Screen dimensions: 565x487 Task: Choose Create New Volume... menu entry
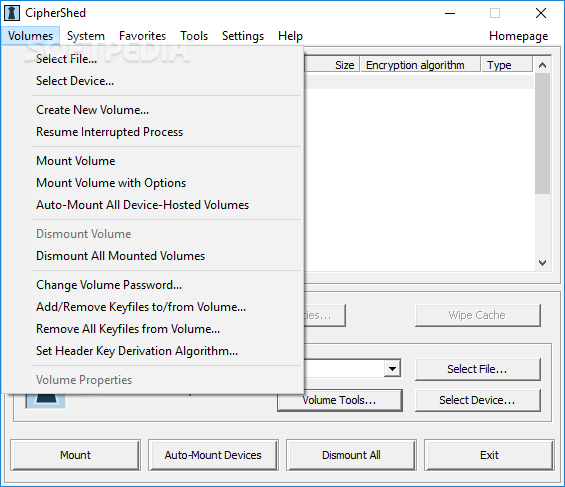click(x=152, y=110)
